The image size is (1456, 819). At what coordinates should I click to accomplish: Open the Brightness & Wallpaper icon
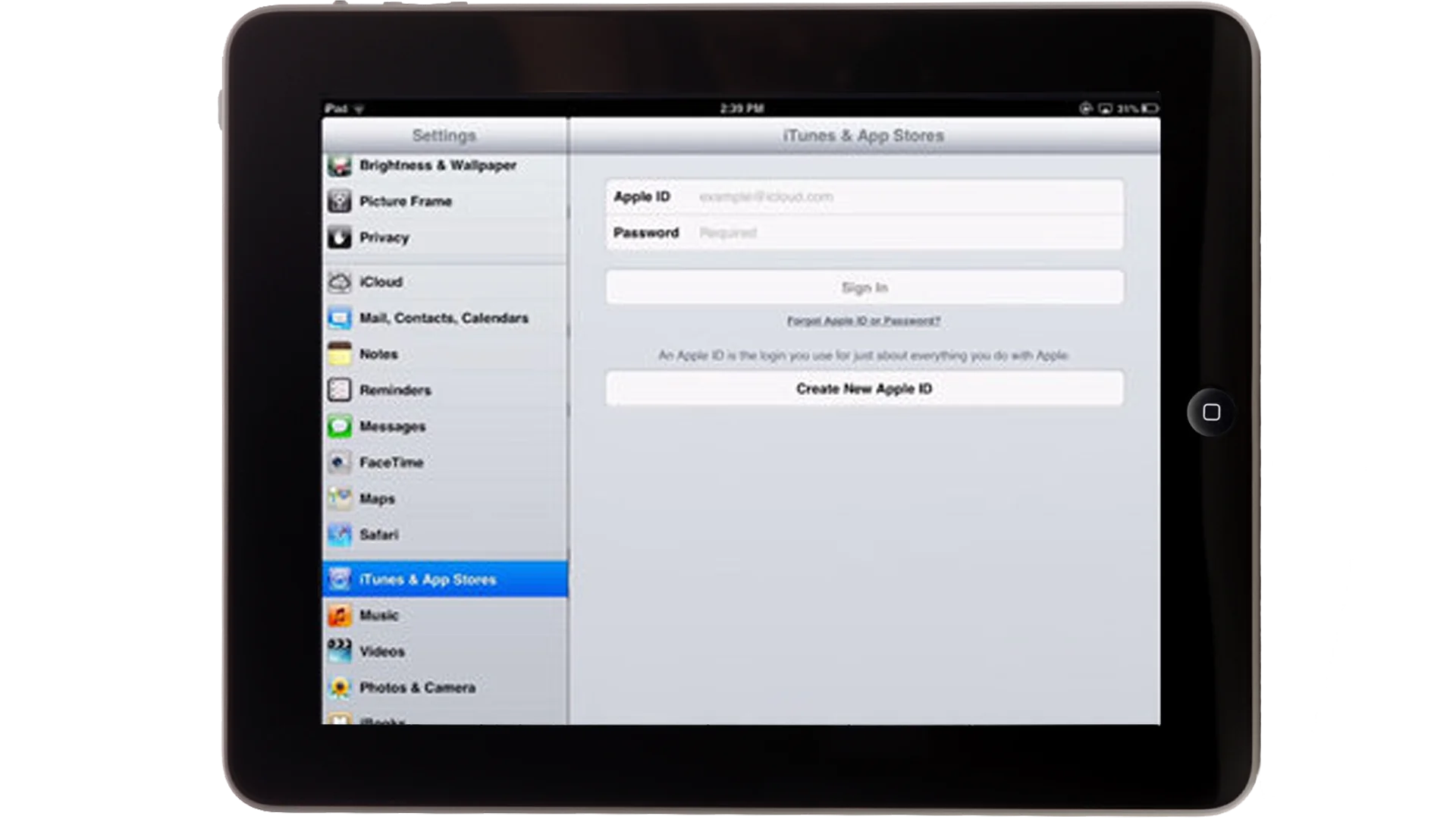(340, 165)
